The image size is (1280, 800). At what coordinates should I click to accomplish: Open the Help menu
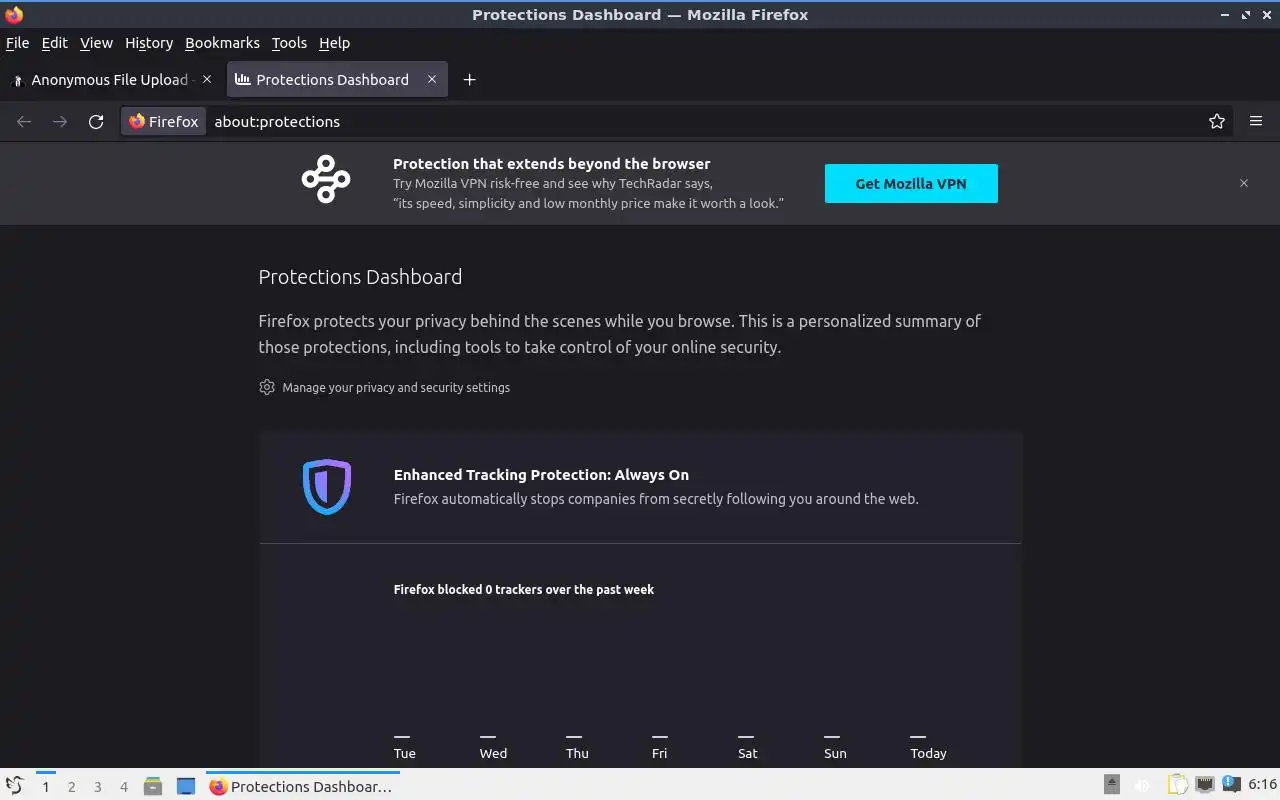tap(334, 43)
